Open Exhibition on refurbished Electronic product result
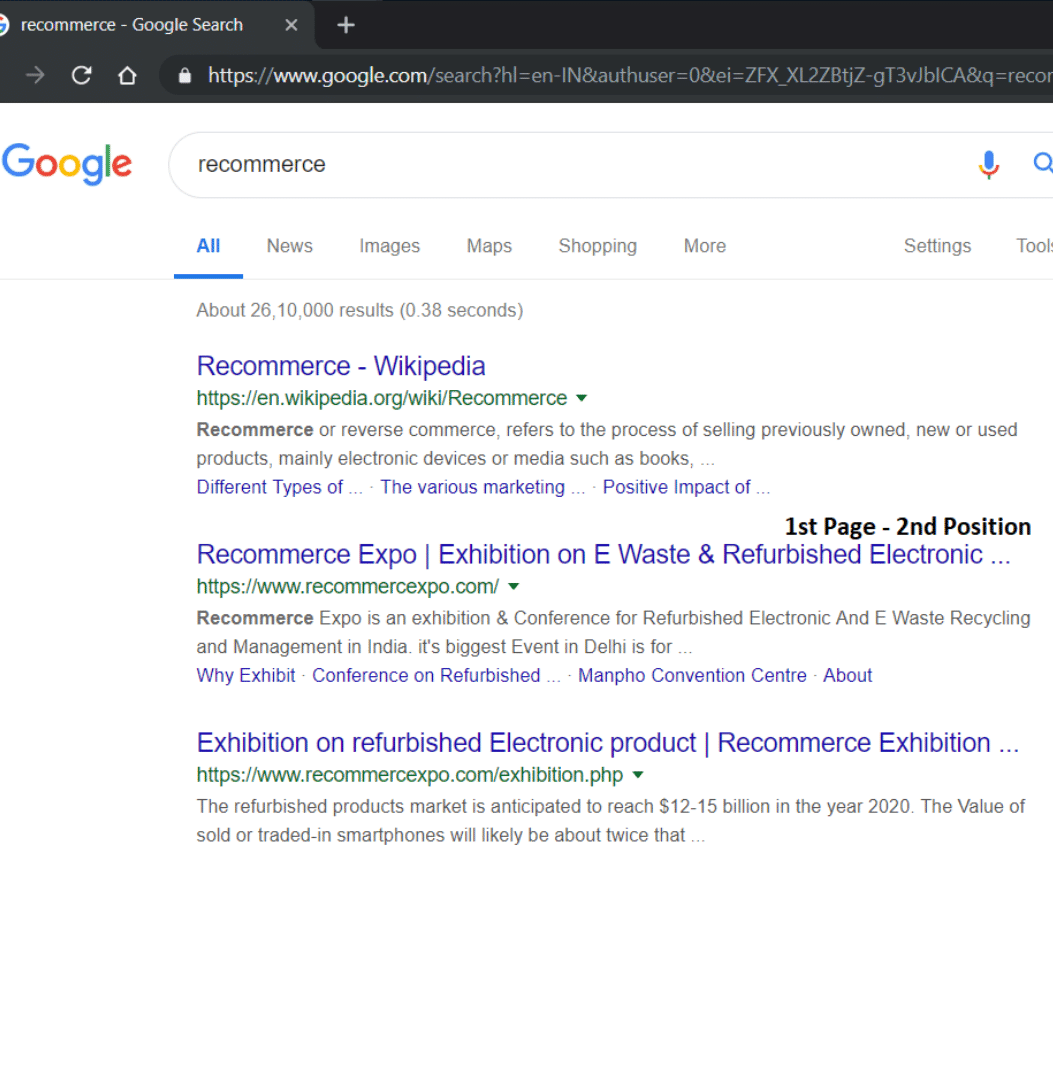 (x=607, y=743)
